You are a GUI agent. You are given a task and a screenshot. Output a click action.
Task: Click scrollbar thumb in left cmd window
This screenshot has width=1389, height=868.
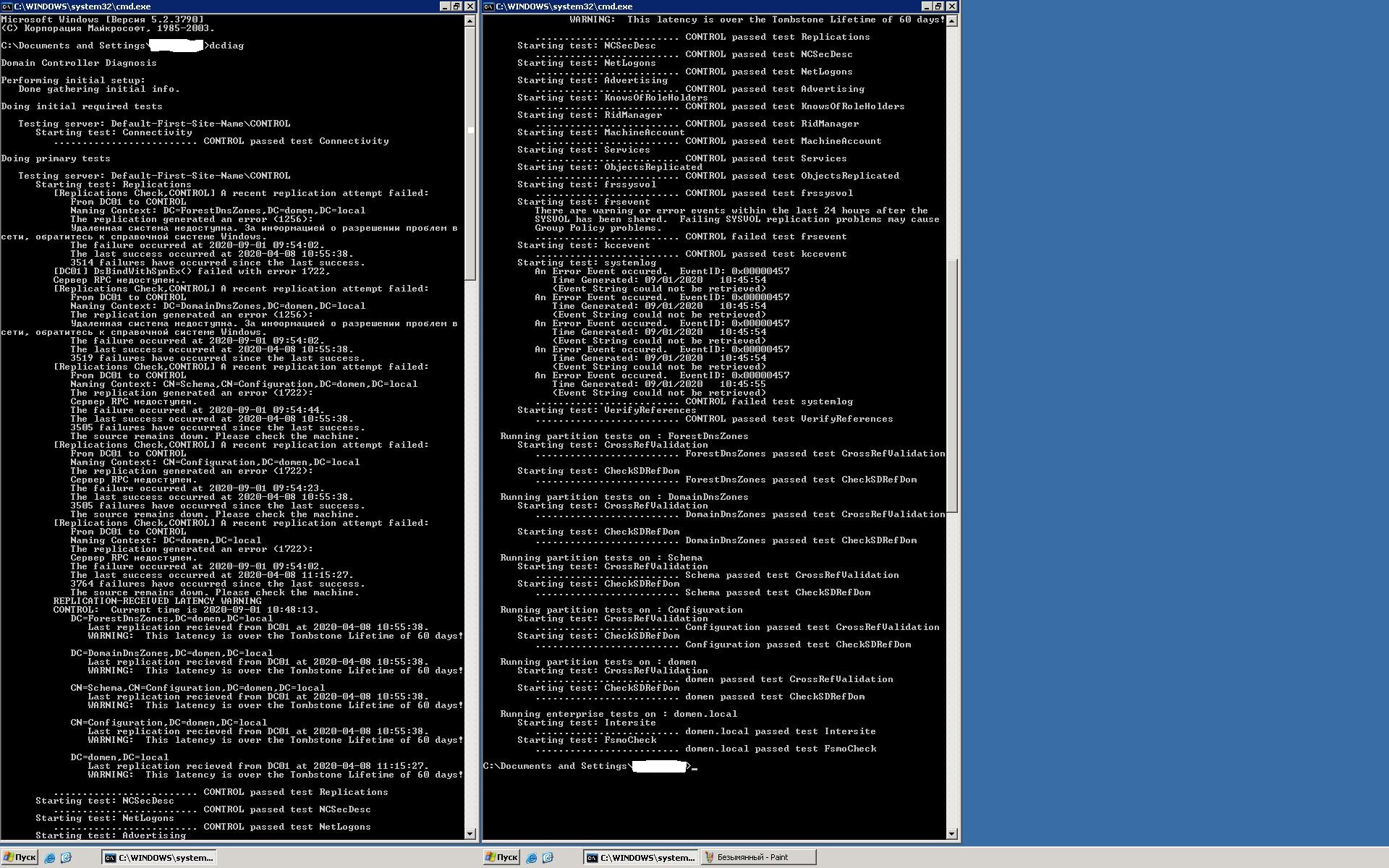click(470, 153)
